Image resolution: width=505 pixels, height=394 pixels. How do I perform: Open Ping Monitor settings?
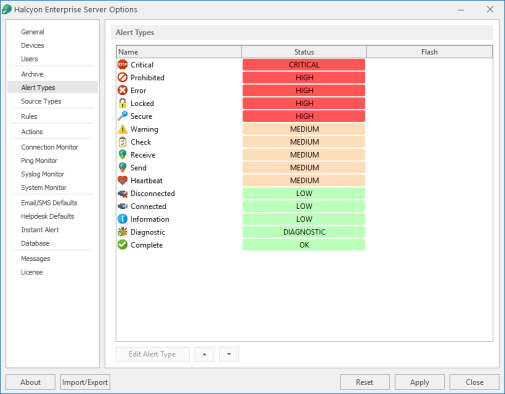click(39, 161)
